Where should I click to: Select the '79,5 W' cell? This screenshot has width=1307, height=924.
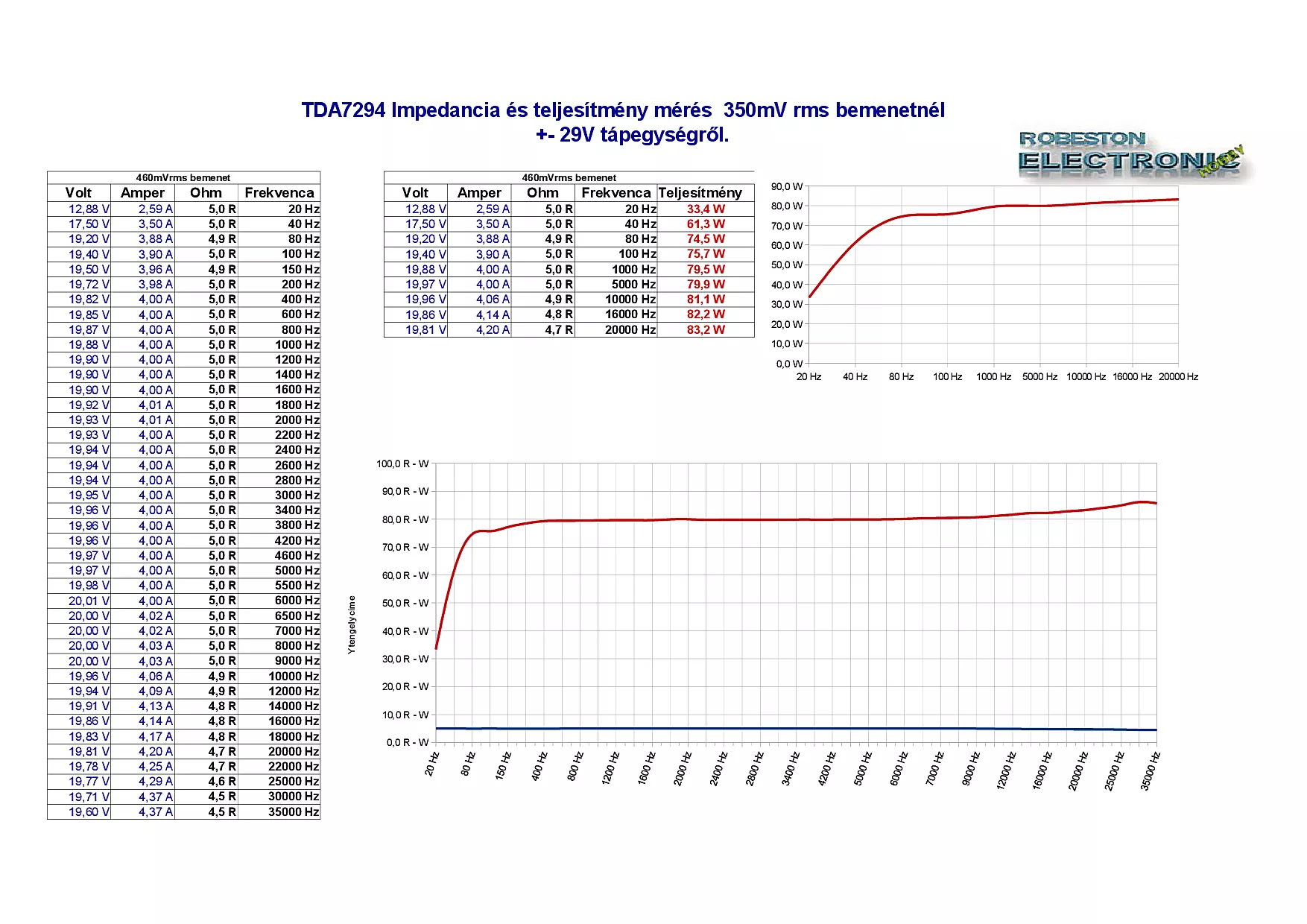click(x=706, y=270)
